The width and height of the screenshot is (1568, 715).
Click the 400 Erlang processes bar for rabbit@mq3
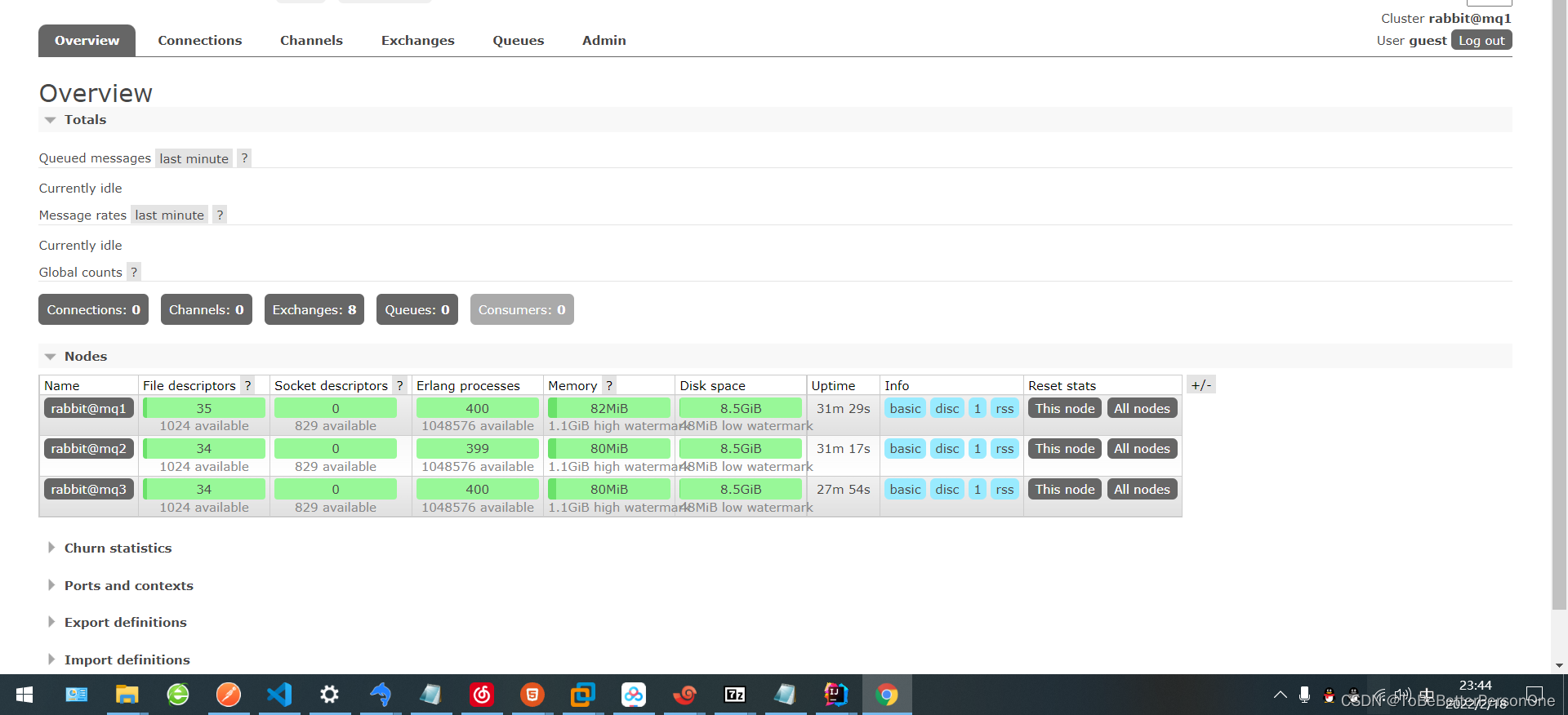[478, 489]
